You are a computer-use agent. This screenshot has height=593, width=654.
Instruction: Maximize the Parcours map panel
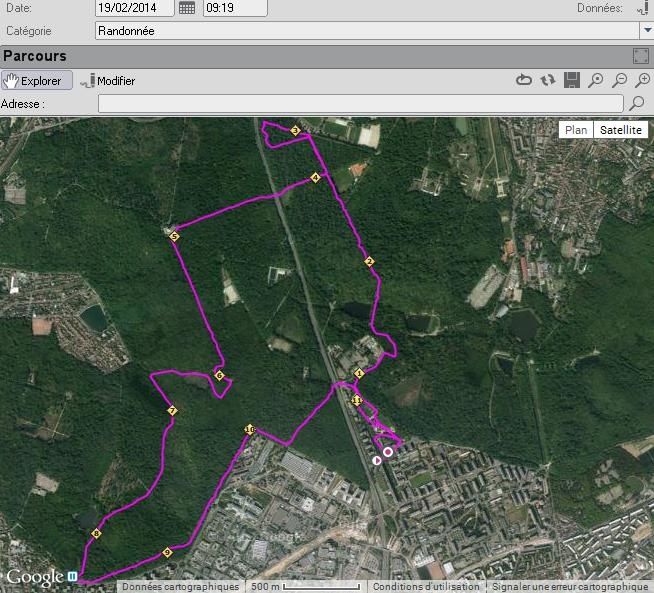641,57
